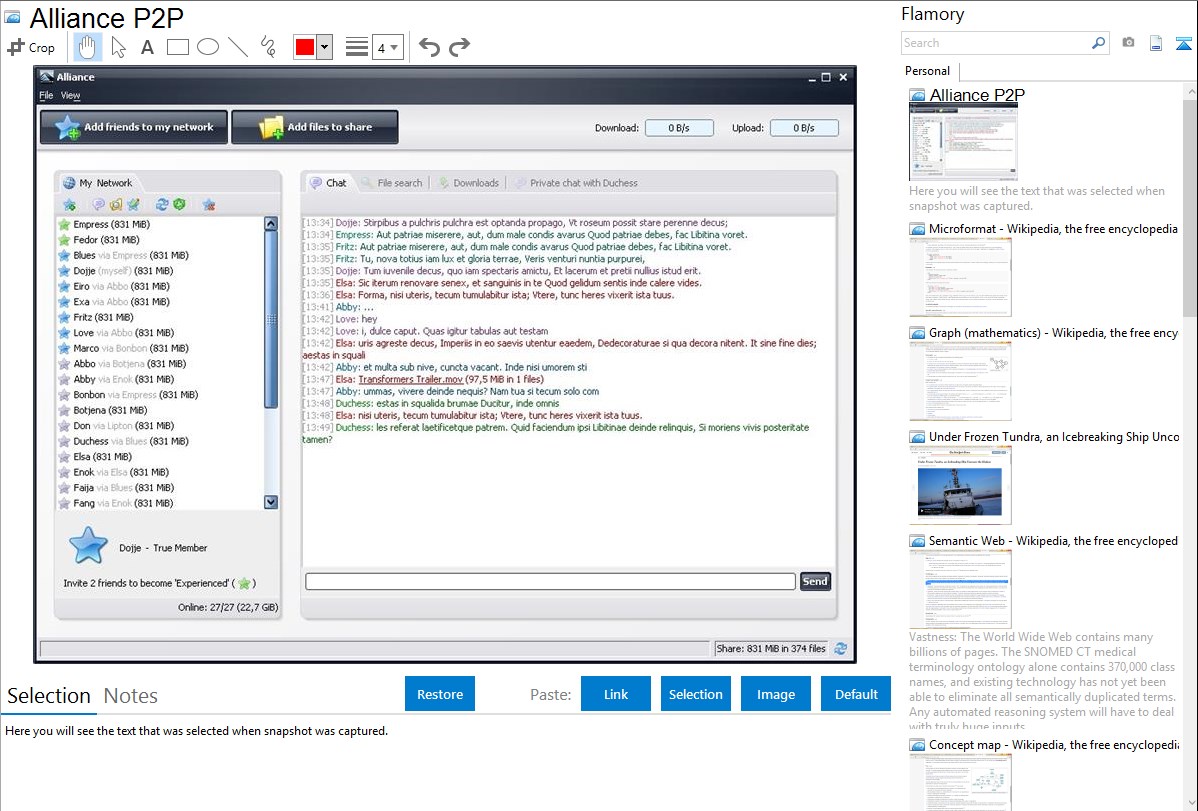Click the green shield icon
1198x811 pixels.
click(x=180, y=205)
